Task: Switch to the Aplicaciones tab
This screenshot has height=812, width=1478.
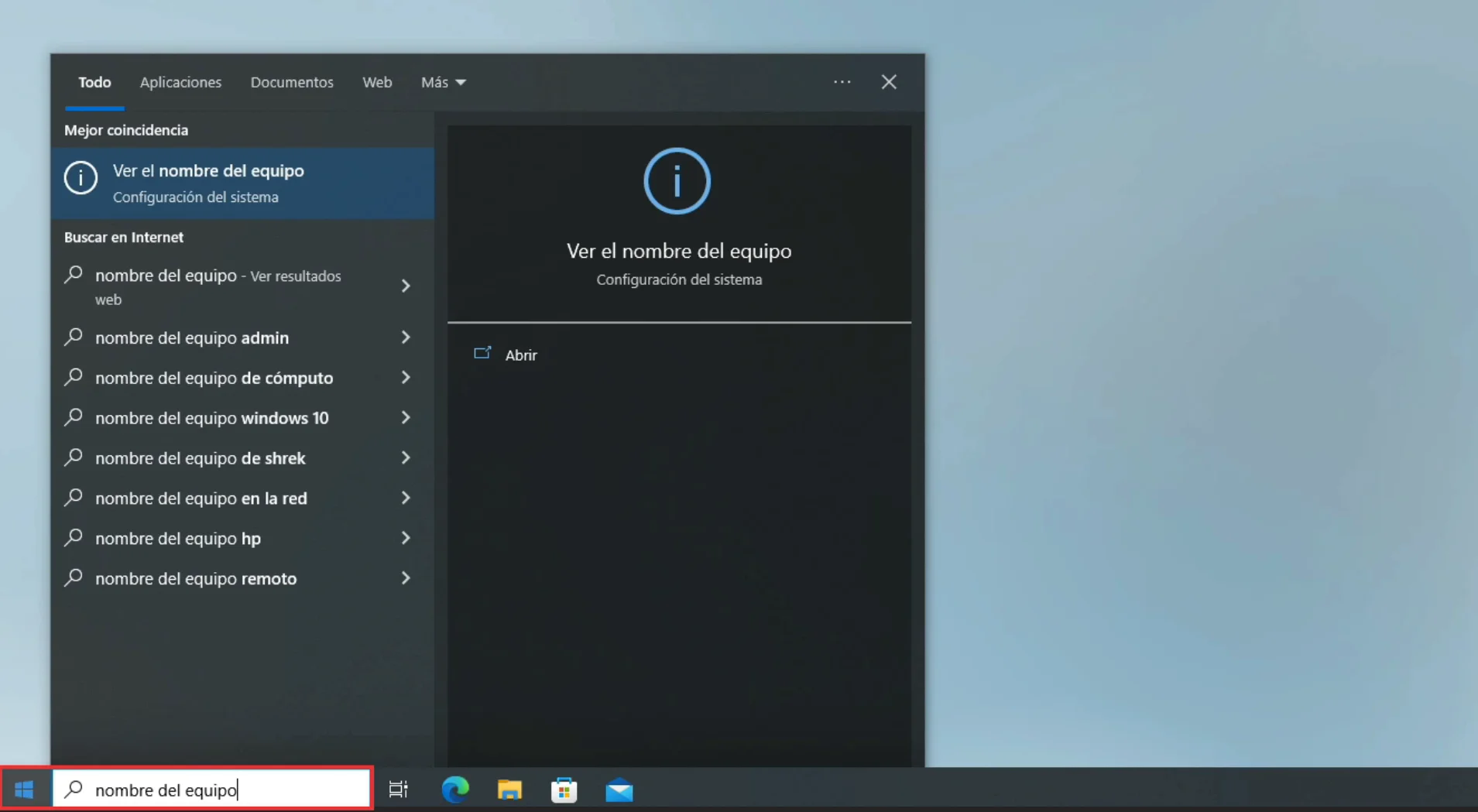Action: pyautogui.click(x=180, y=82)
